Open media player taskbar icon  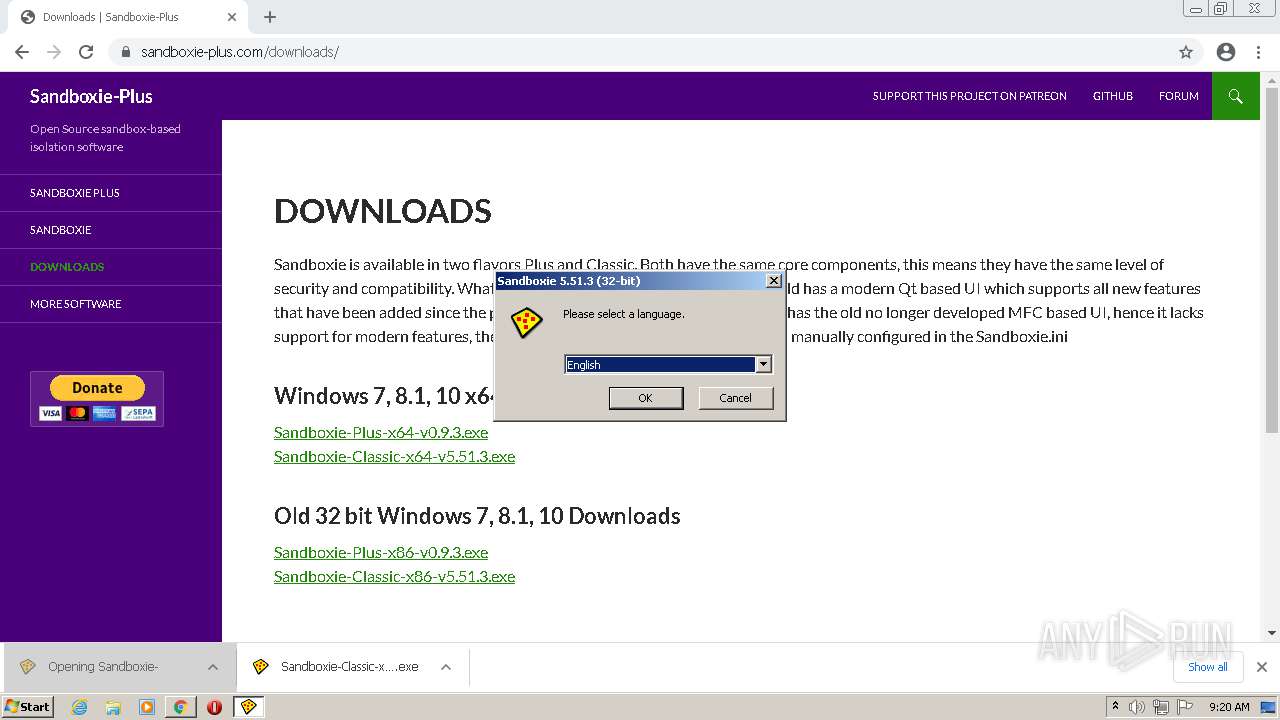pos(147,707)
